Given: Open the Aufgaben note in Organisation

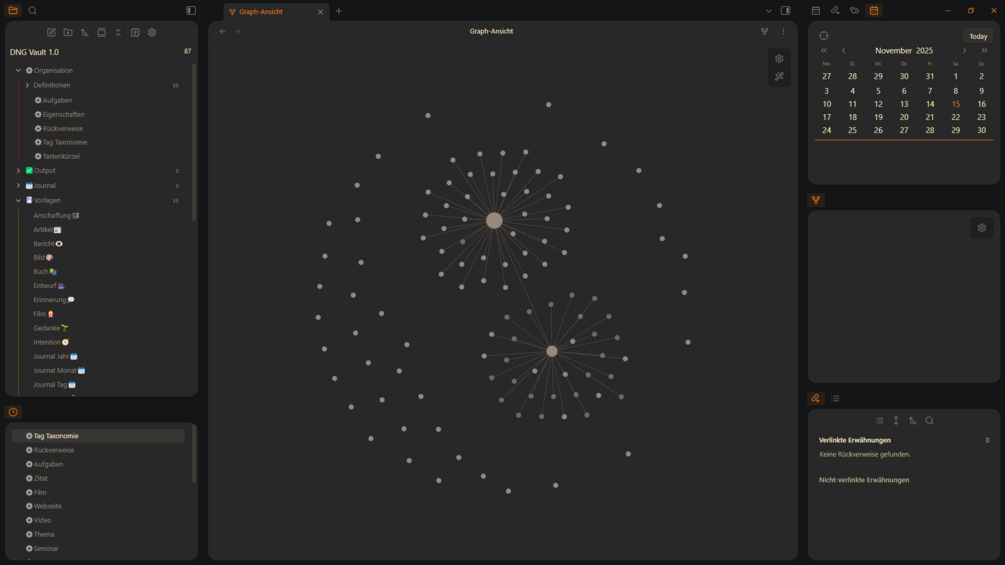Looking at the screenshot, I should 53,101.
